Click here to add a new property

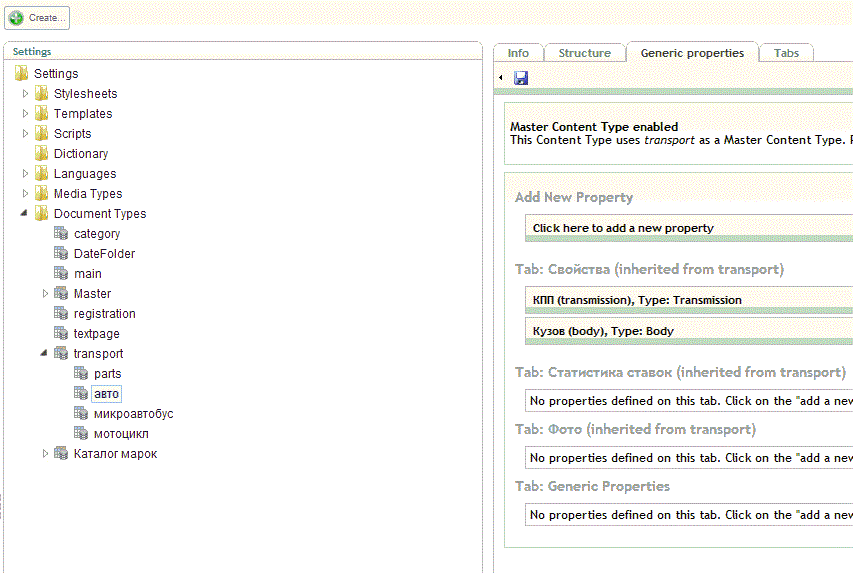coord(623,228)
